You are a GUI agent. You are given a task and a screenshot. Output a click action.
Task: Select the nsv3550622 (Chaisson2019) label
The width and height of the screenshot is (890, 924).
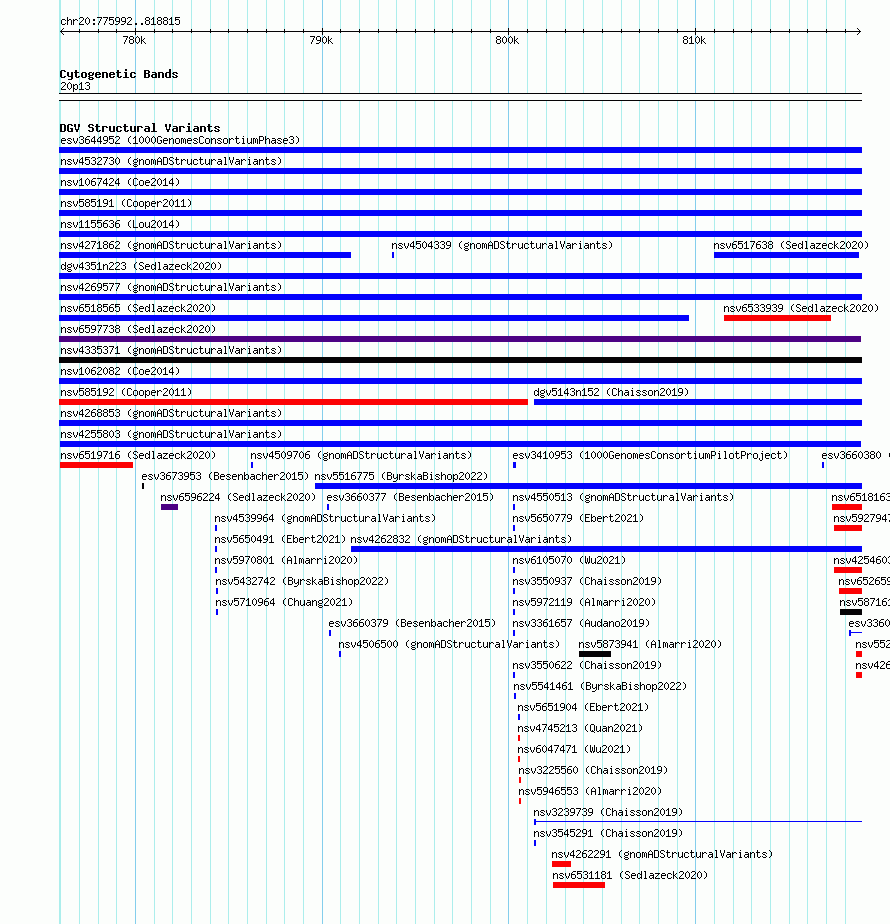tap(587, 665)
